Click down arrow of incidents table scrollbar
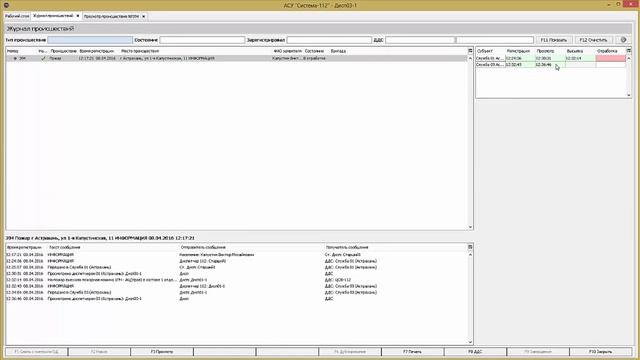Viewport: 640px width, 360px height. point(470,227)
